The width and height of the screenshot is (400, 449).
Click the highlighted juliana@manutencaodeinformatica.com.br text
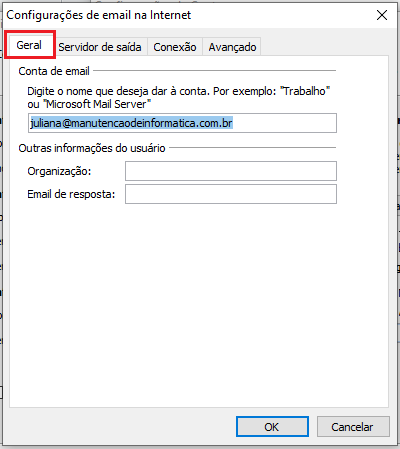pos(131,123)
